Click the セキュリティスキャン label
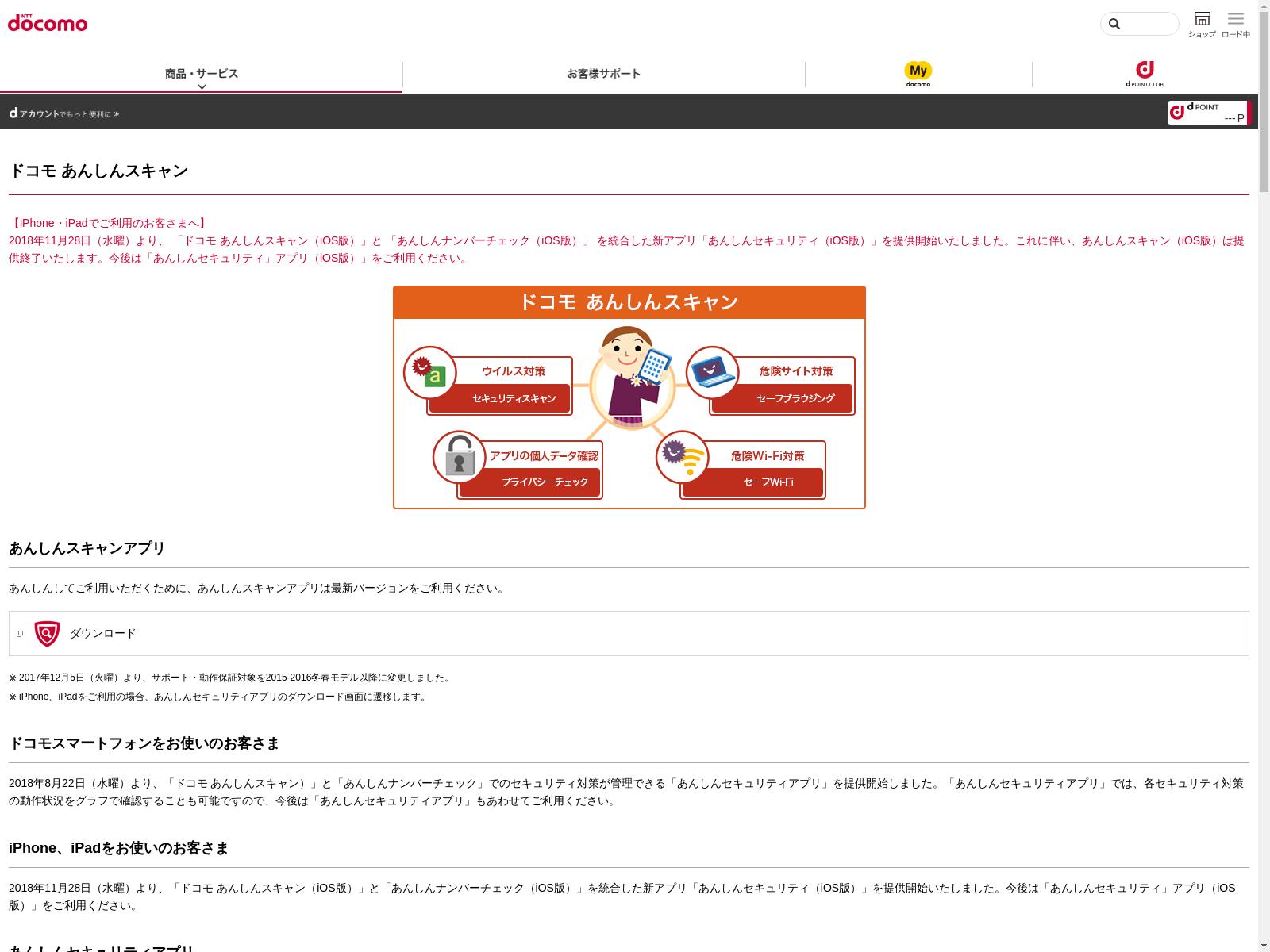The height and width of the screenshot is (952, 1270). (x=514, y=398)
